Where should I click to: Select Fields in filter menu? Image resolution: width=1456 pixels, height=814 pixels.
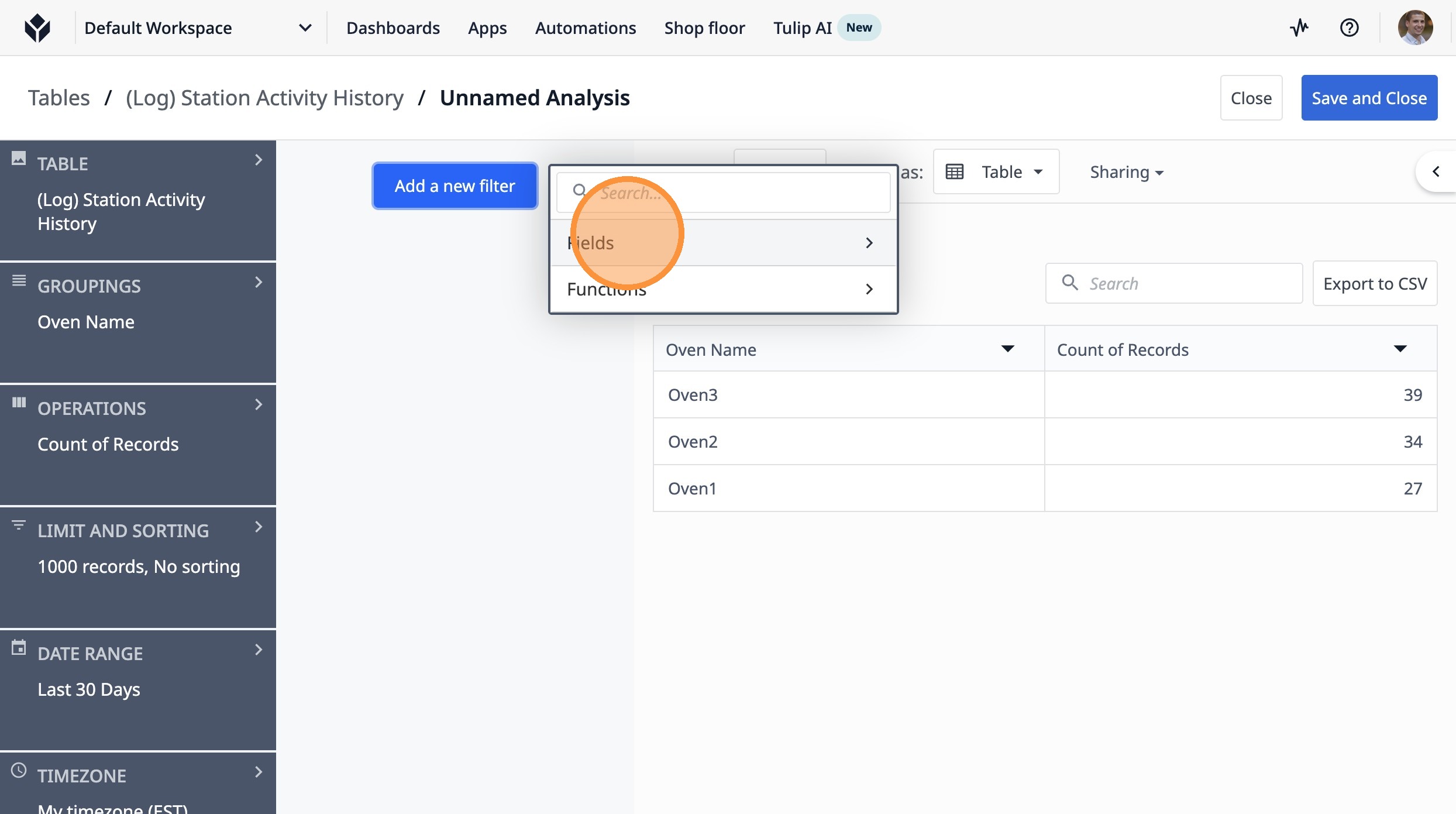click(x=723, y=243)
